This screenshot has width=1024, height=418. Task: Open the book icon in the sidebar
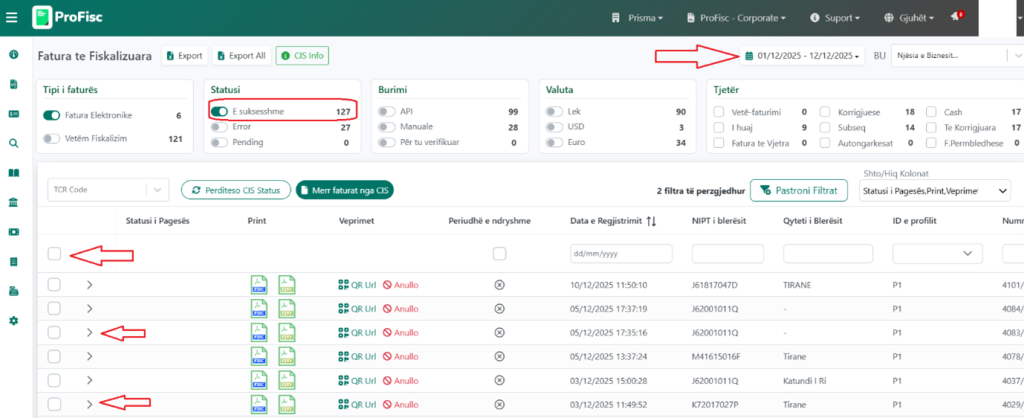click(x=13, y=173)
